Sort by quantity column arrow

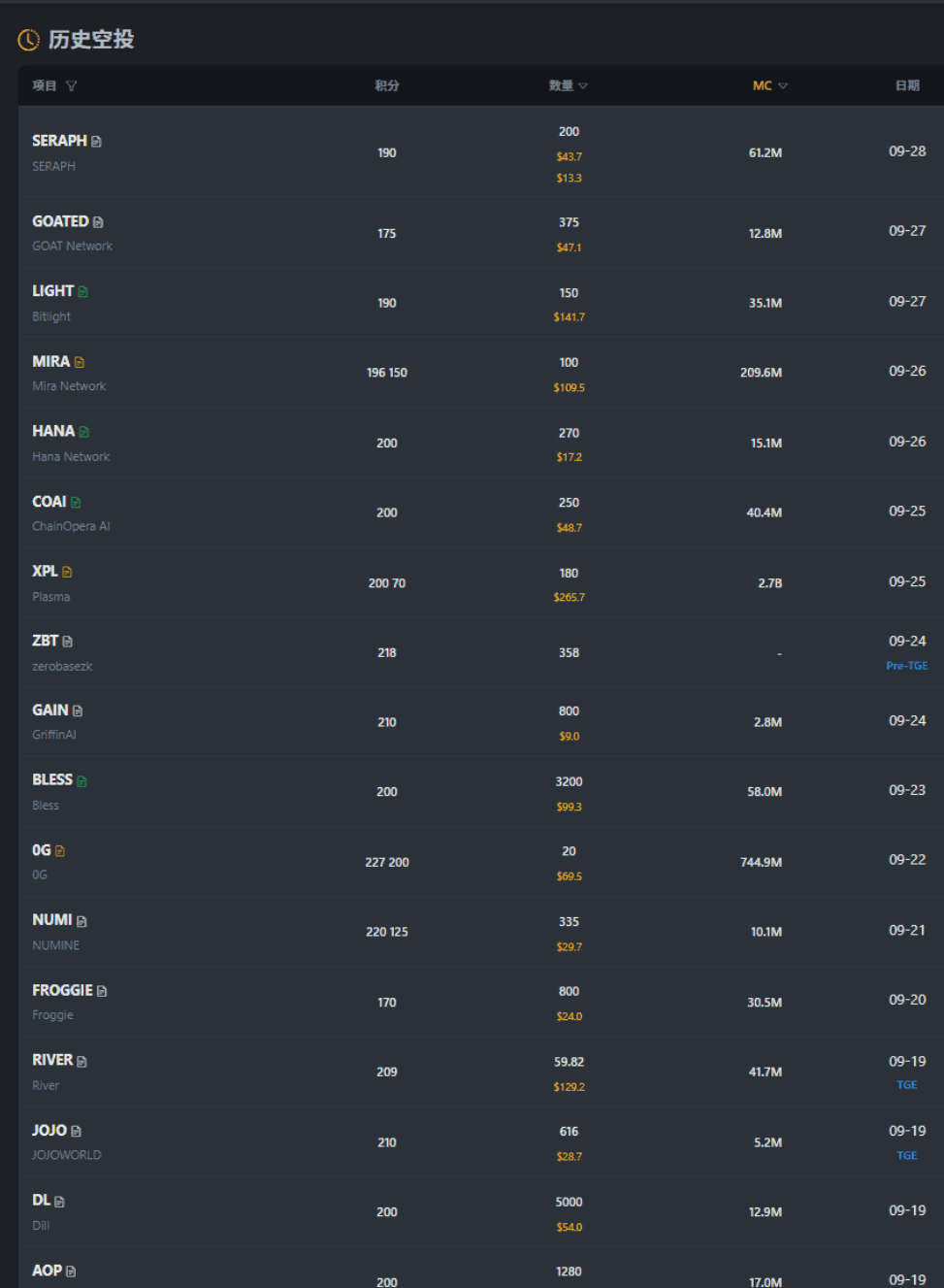(x=583, y=86)
